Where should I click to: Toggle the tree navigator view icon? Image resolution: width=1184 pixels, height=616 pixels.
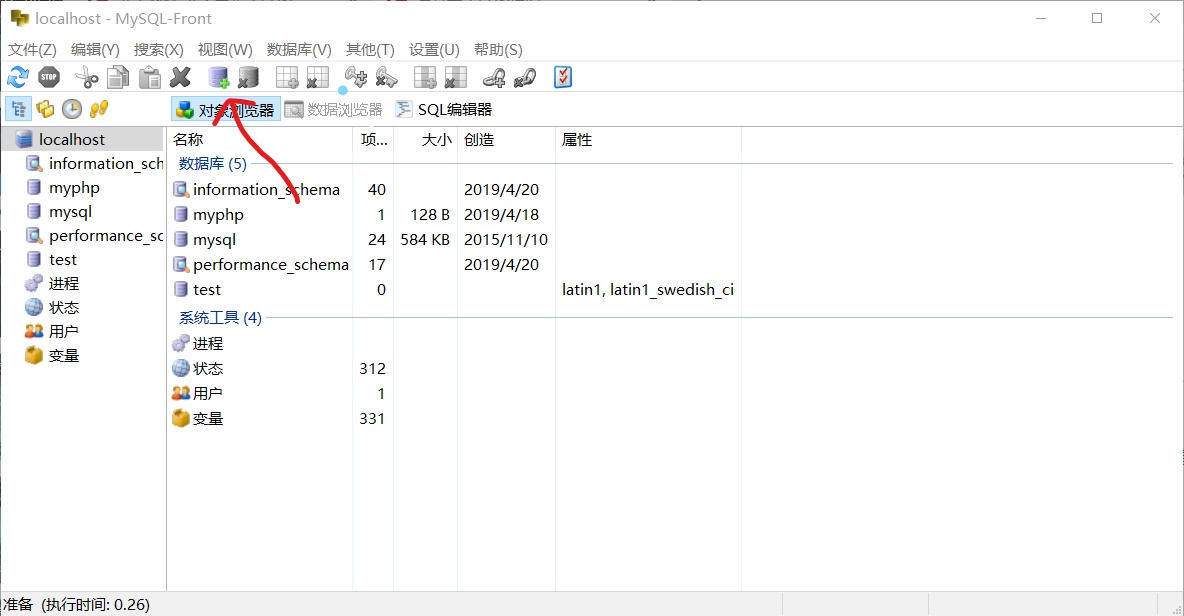(18, 109)
